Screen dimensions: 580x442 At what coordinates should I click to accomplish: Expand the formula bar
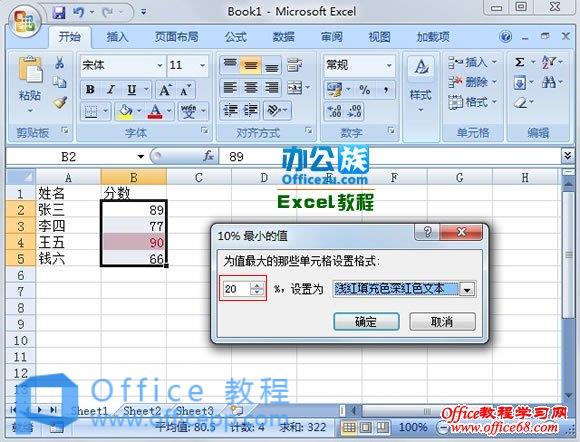[x=568, y=156]
